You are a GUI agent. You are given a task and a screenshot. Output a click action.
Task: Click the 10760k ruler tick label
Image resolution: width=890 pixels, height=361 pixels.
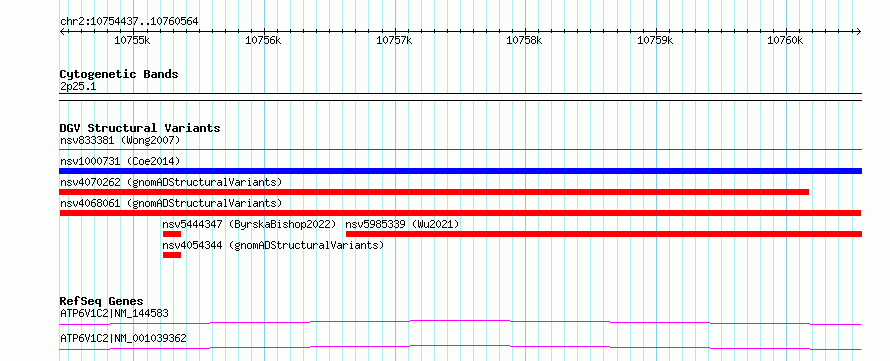pos(786,40)
